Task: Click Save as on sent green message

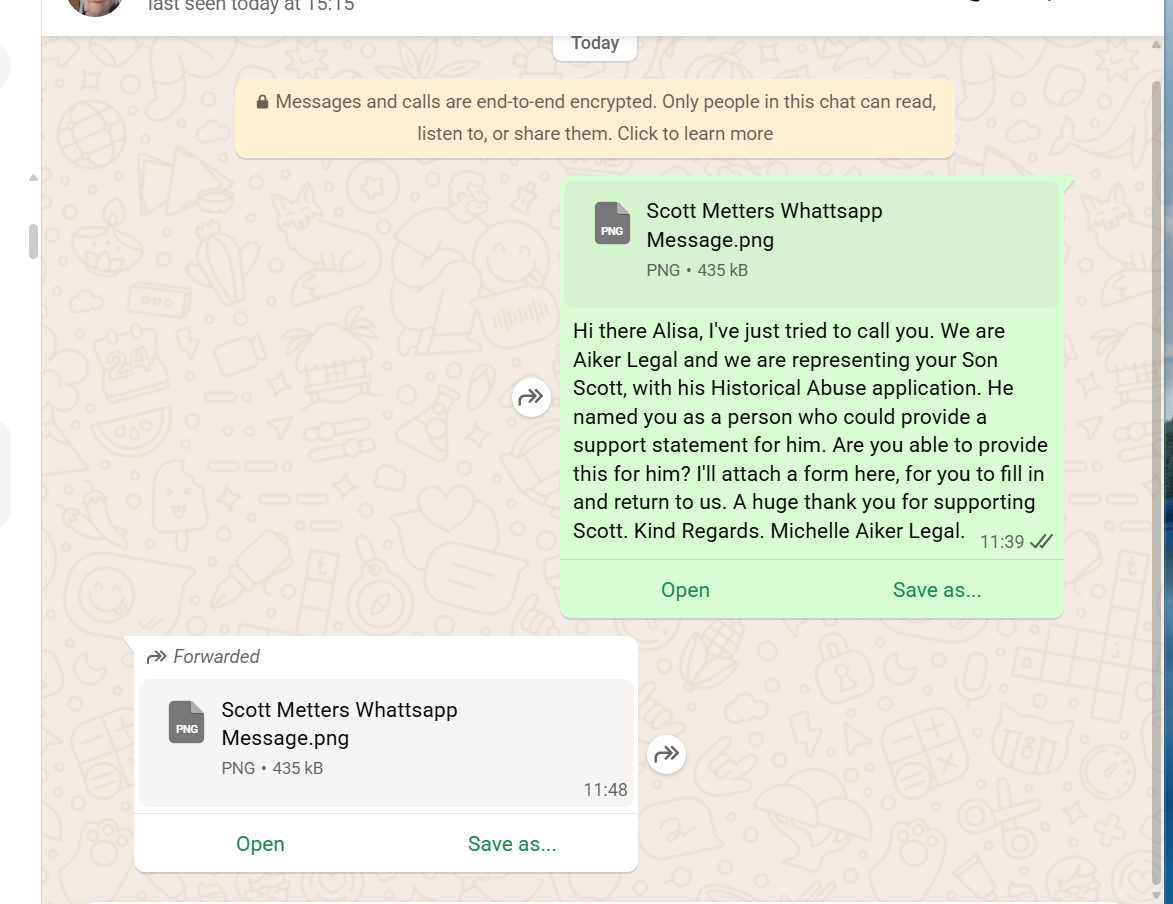Action: 937,590
